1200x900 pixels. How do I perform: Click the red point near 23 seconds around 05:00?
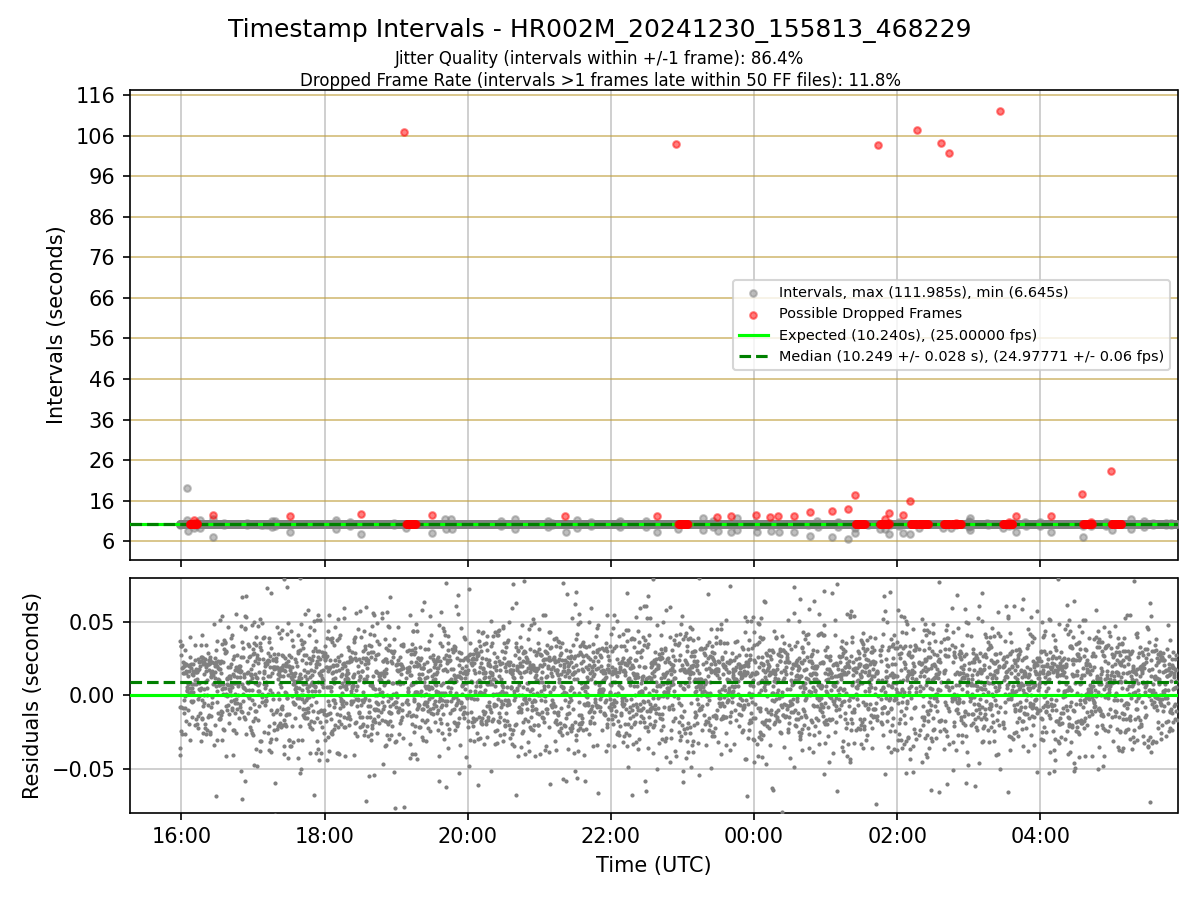pos(1111,471)
